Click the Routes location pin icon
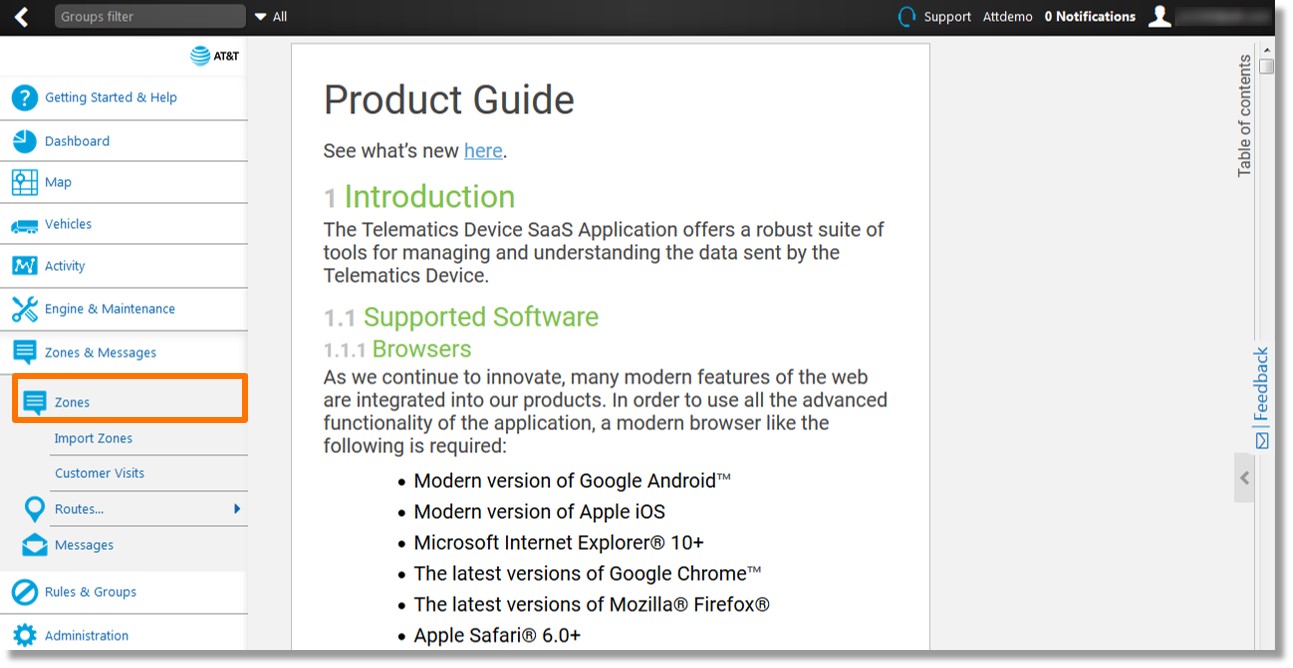This screenshot has height=668, width=1293. pyautogui.click(x=35, y=509)
